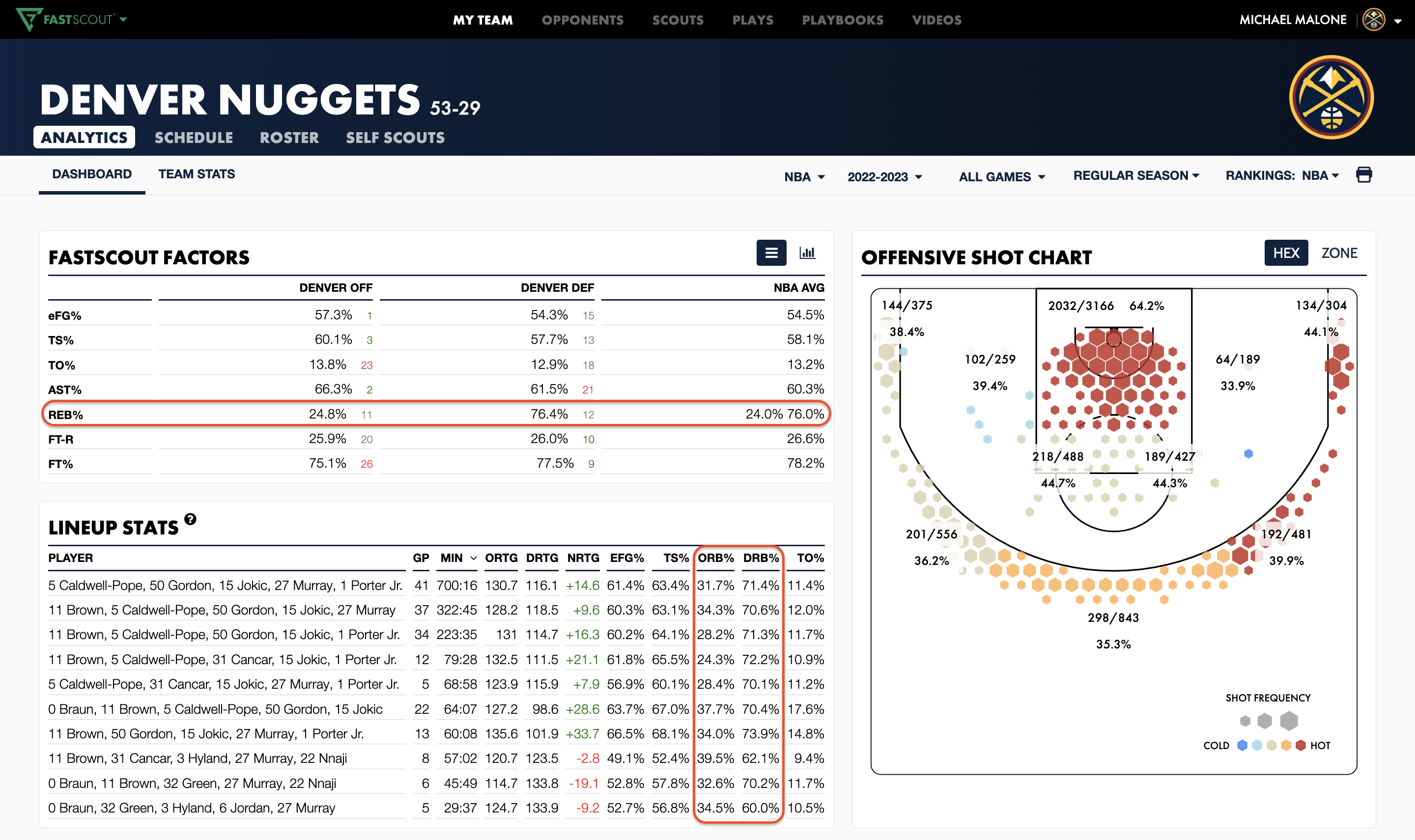Click the 144/375 left corner label

tap(907, 305)
